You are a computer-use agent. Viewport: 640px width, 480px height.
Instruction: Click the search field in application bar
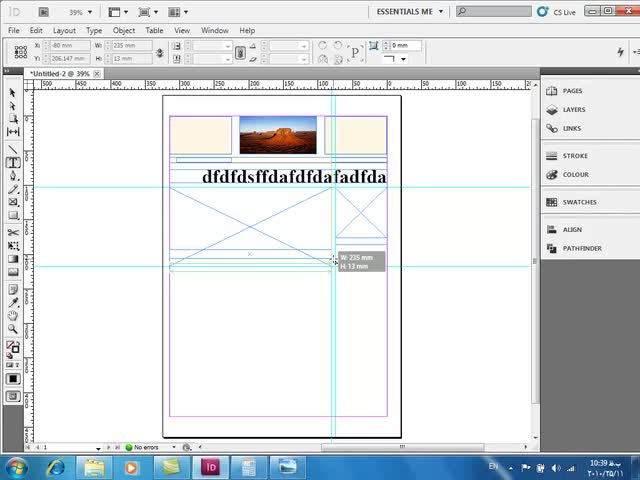pyautogui.click(x=493, y=11)
